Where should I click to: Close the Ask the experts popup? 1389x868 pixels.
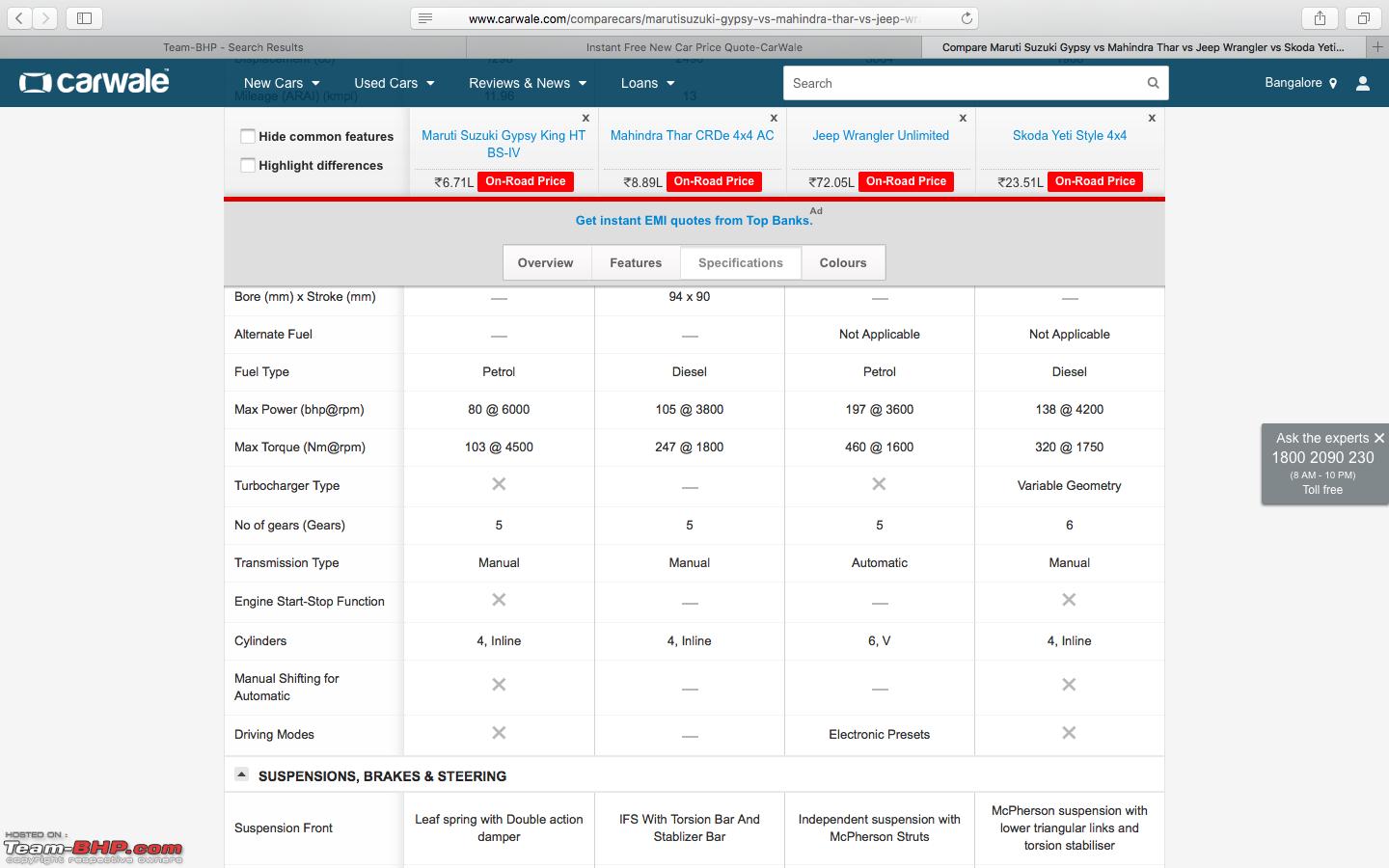pyautogui.click(x=1379, y=438)
